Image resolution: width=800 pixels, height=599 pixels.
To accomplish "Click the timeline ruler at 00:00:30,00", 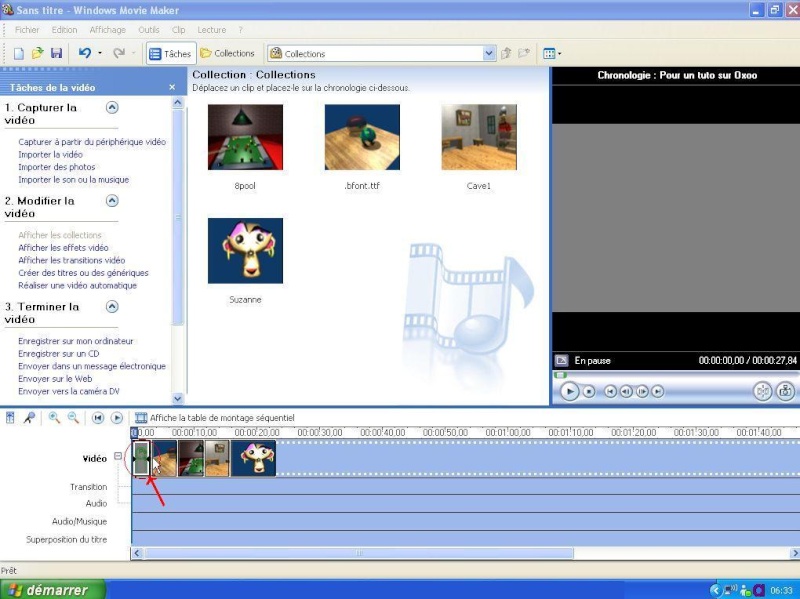I will 320,432.
